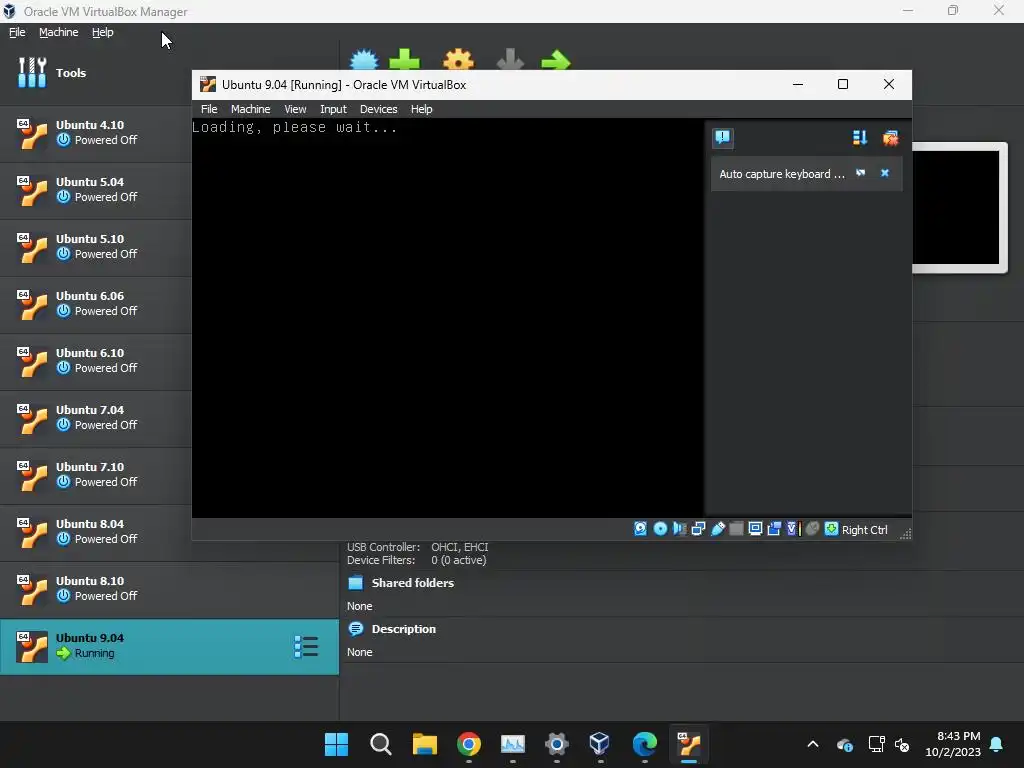This screenshot has height=768, width=1024.
Task: Dismiss the Auto capture keyboard notification
Action: [x=885, y=173]
